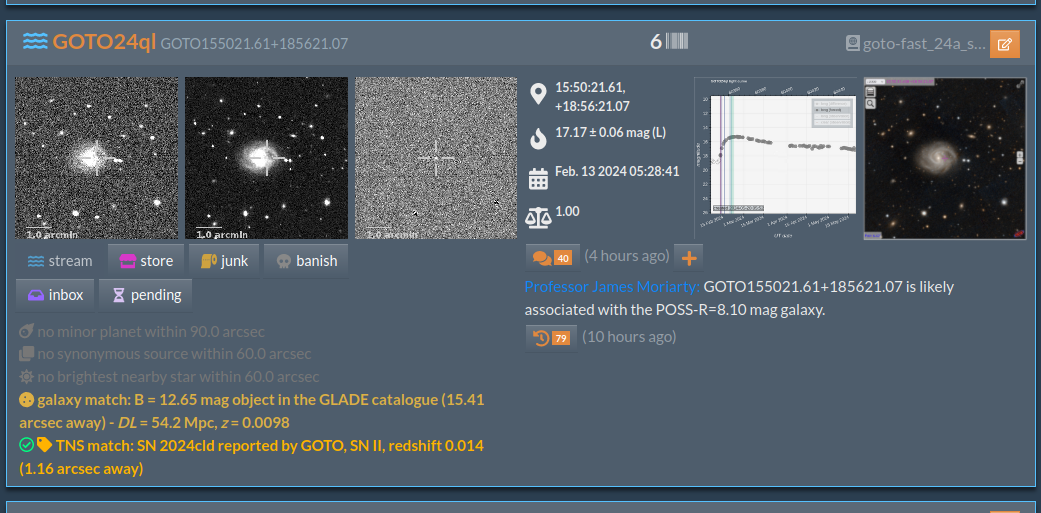Click the FoV readout in sky viewer
1041x513 pixels.
(x=872, y=236)
